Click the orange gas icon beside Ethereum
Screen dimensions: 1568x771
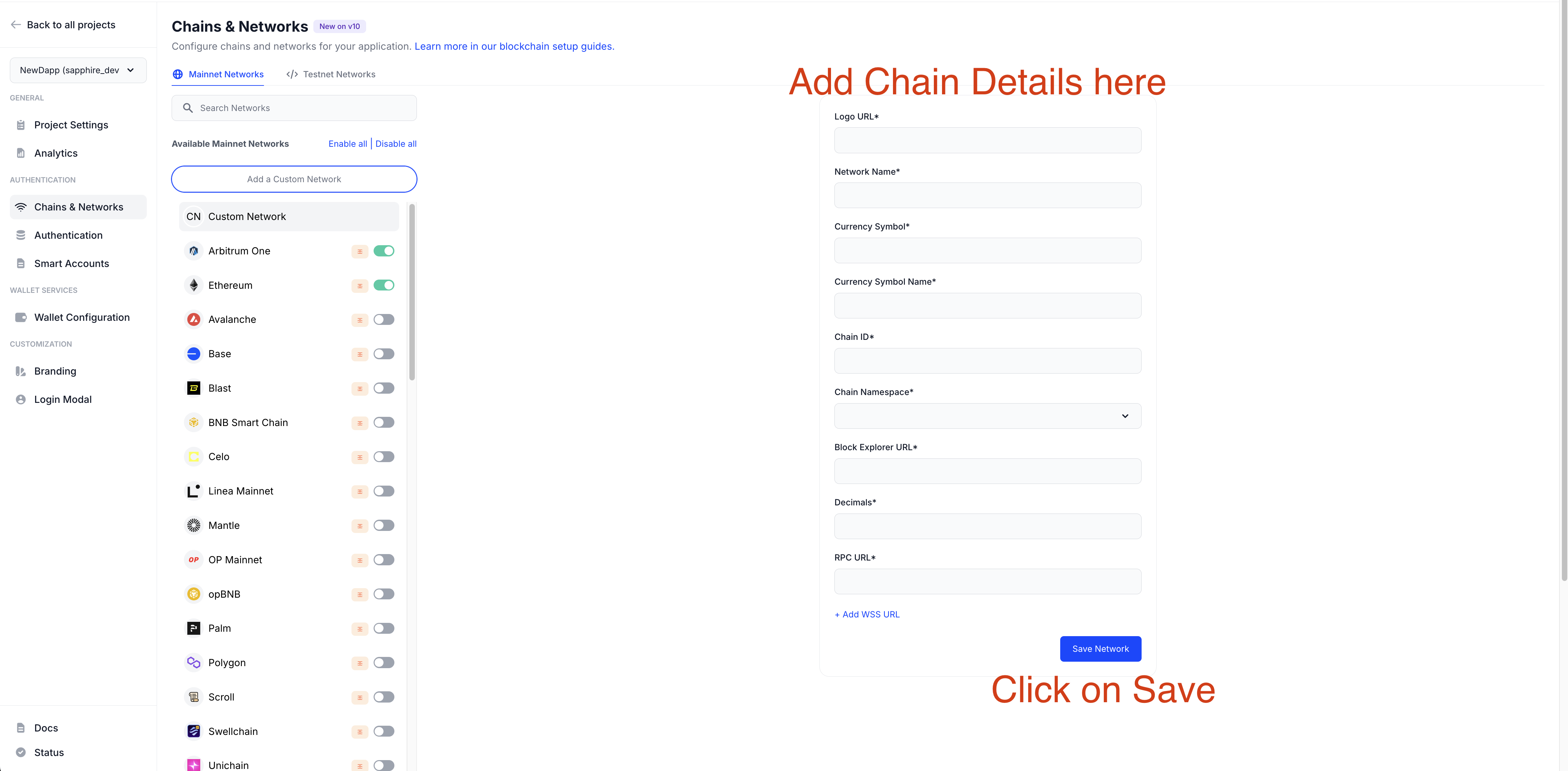click(x=360, y=285)
